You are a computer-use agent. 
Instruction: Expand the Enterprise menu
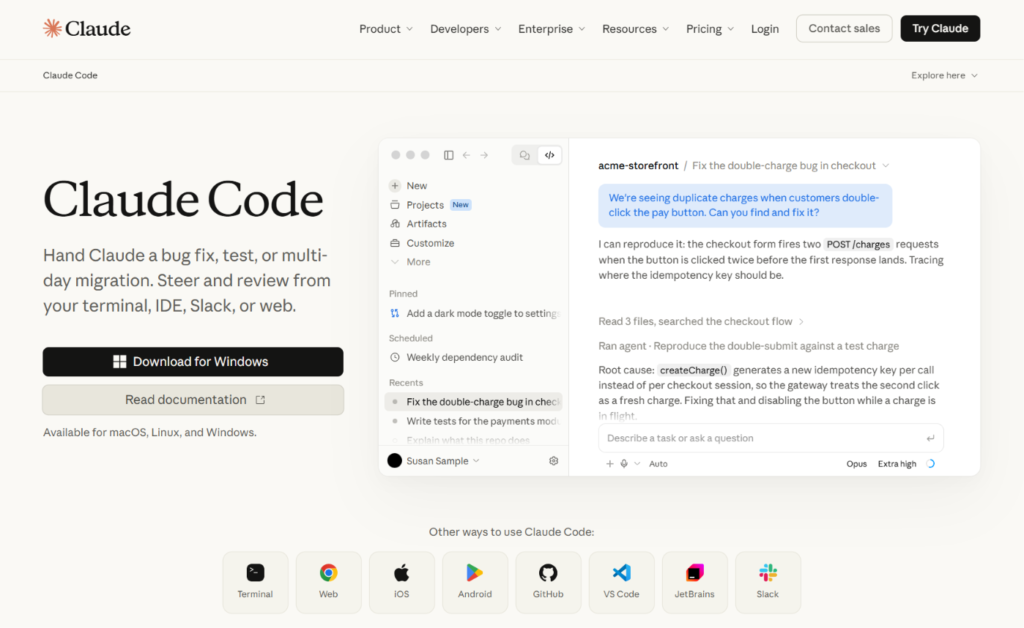(x=552, y=29)
